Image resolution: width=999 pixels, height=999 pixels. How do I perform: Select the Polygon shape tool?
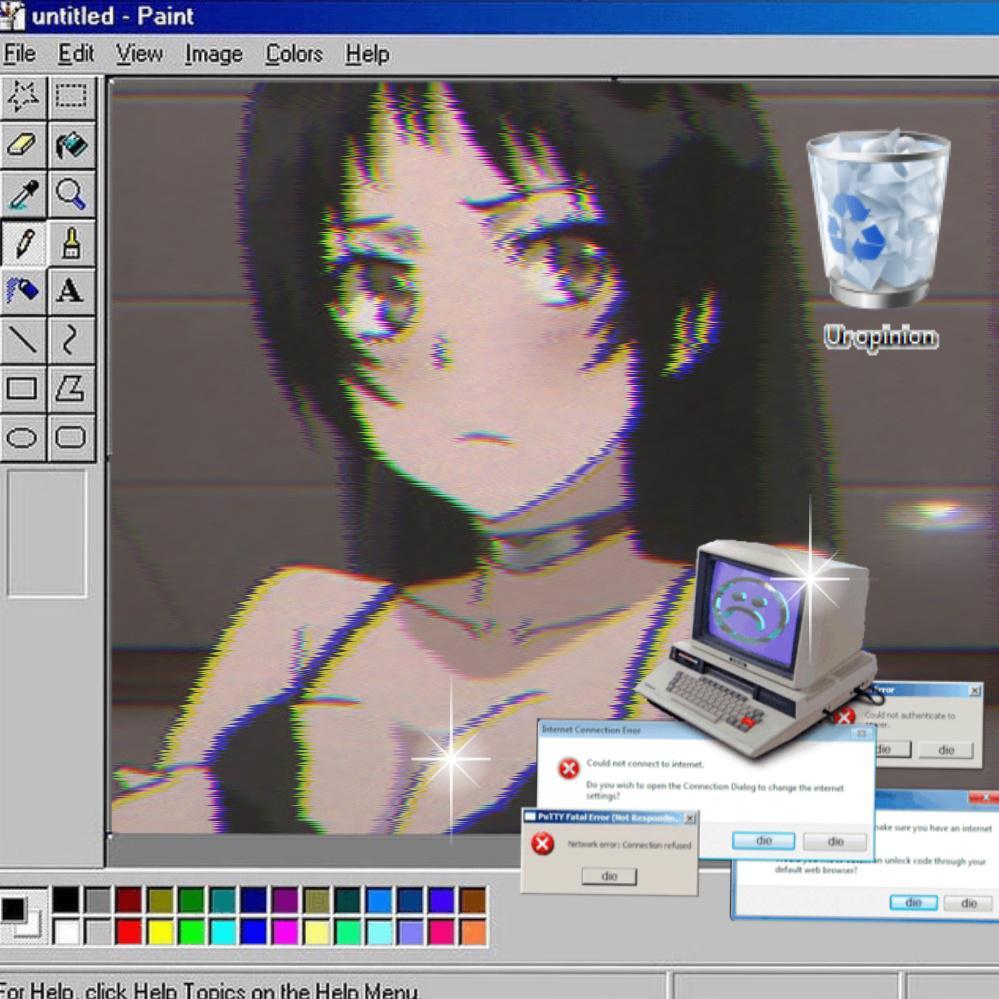71,388
